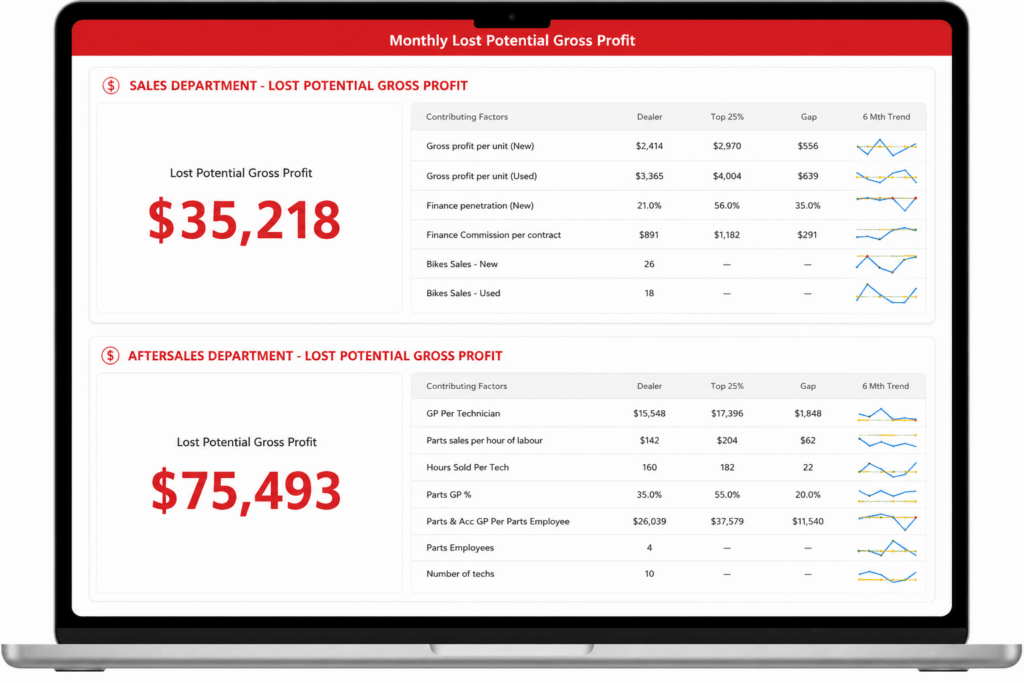Open the Number of techs trend sparkline
The height and width of the screenshot is (683, 1024).
887,576
